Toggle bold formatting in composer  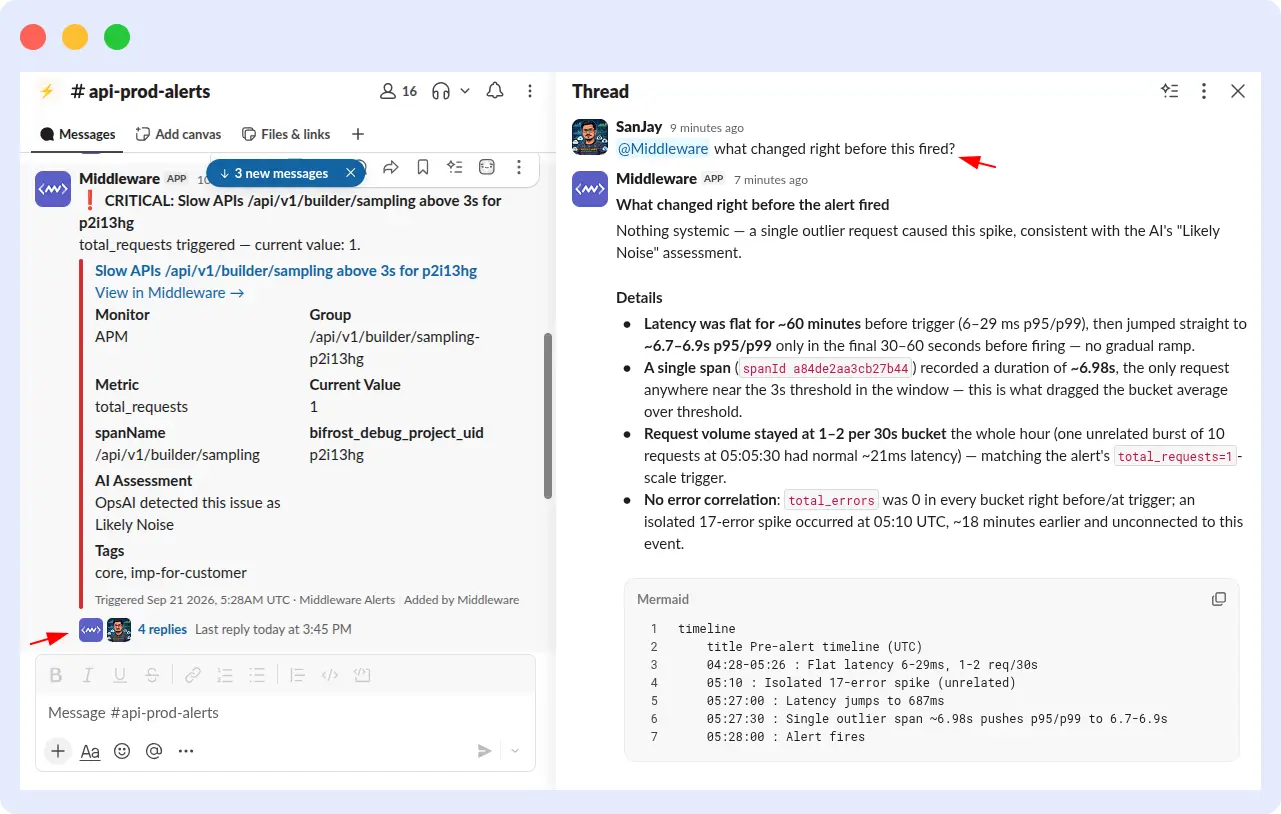click(56, 675)
